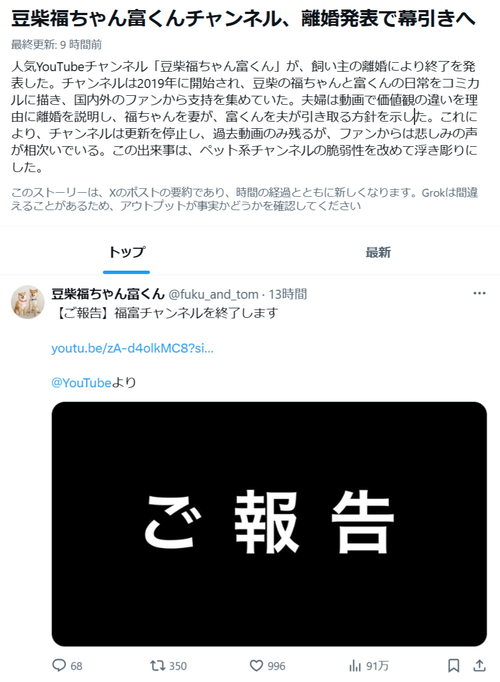Open the youtu.be/zA-d4olkMC8 link

click(132, 348)
